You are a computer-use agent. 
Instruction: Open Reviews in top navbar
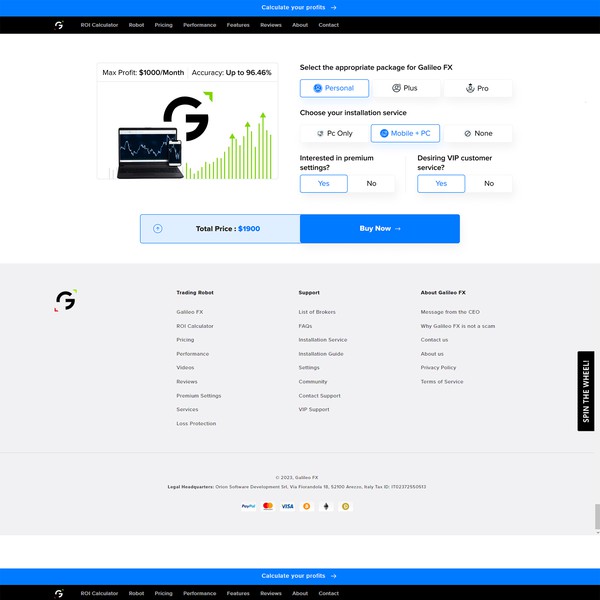tap(271, 25)
